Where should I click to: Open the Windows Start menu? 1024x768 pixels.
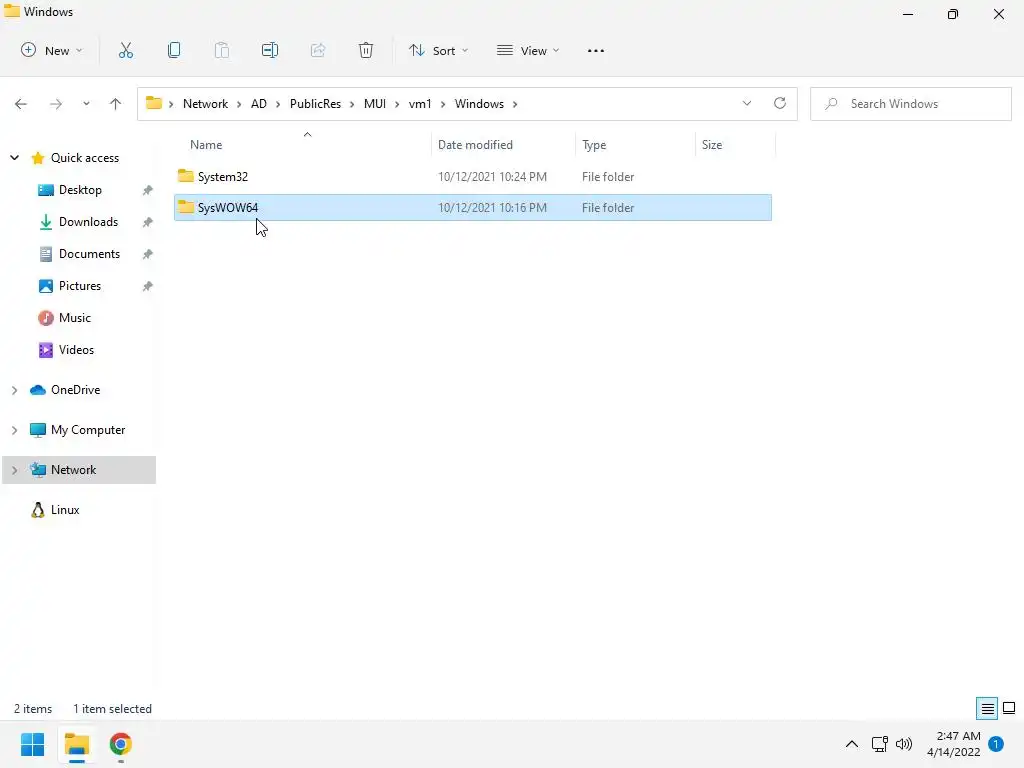(x=33, y=744)
